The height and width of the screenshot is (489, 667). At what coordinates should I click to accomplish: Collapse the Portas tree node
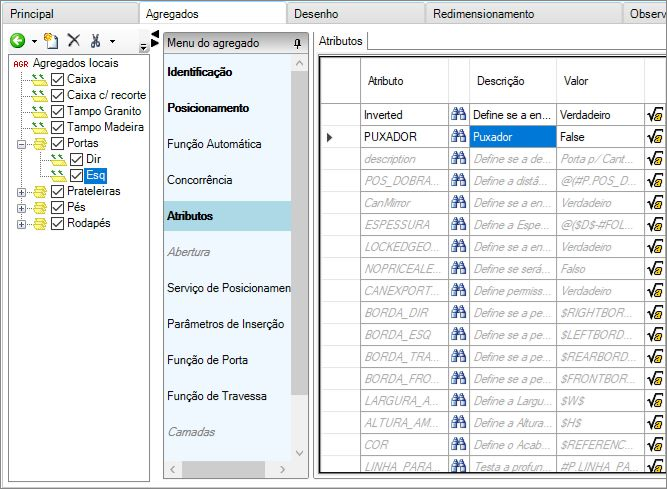point(21,145)
